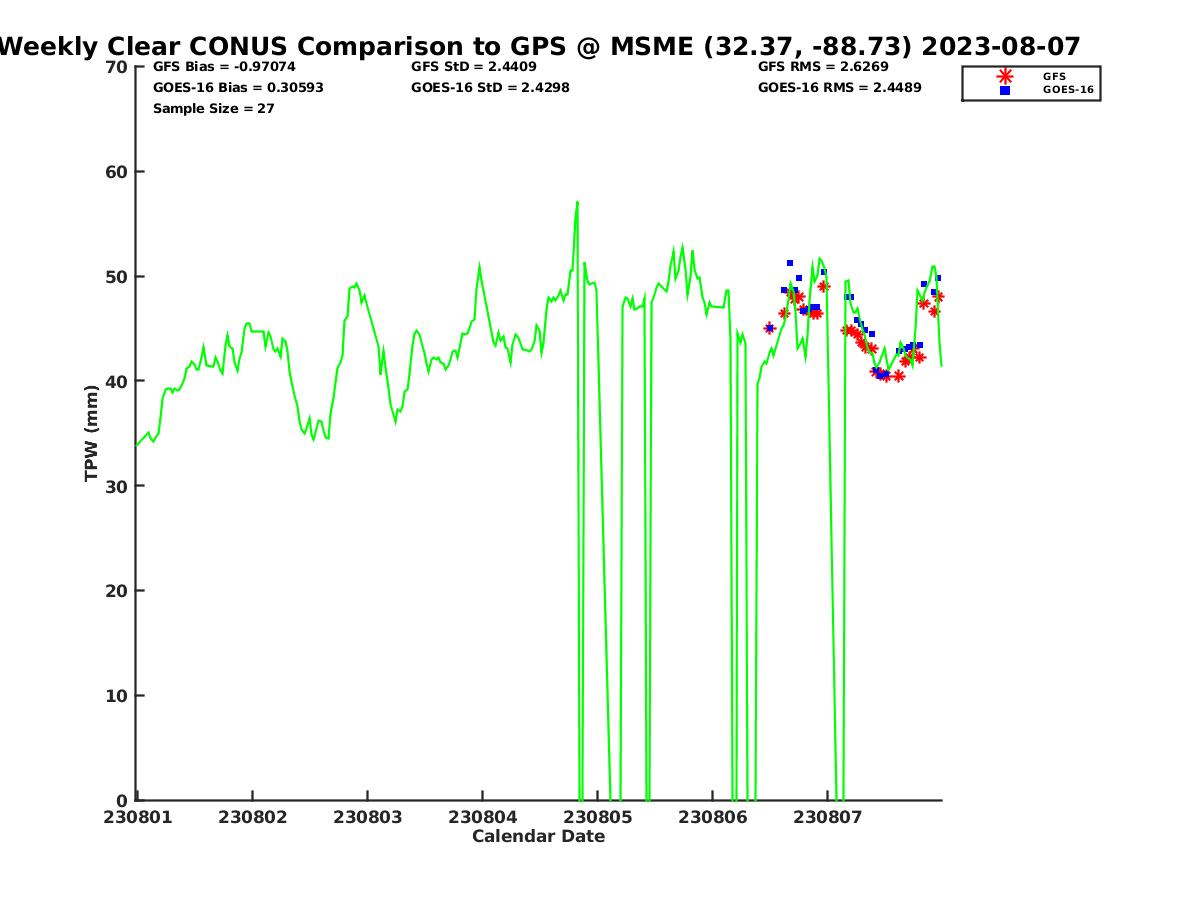
Task: Click the GOES-16 label in the legend
Action: 1068,90
